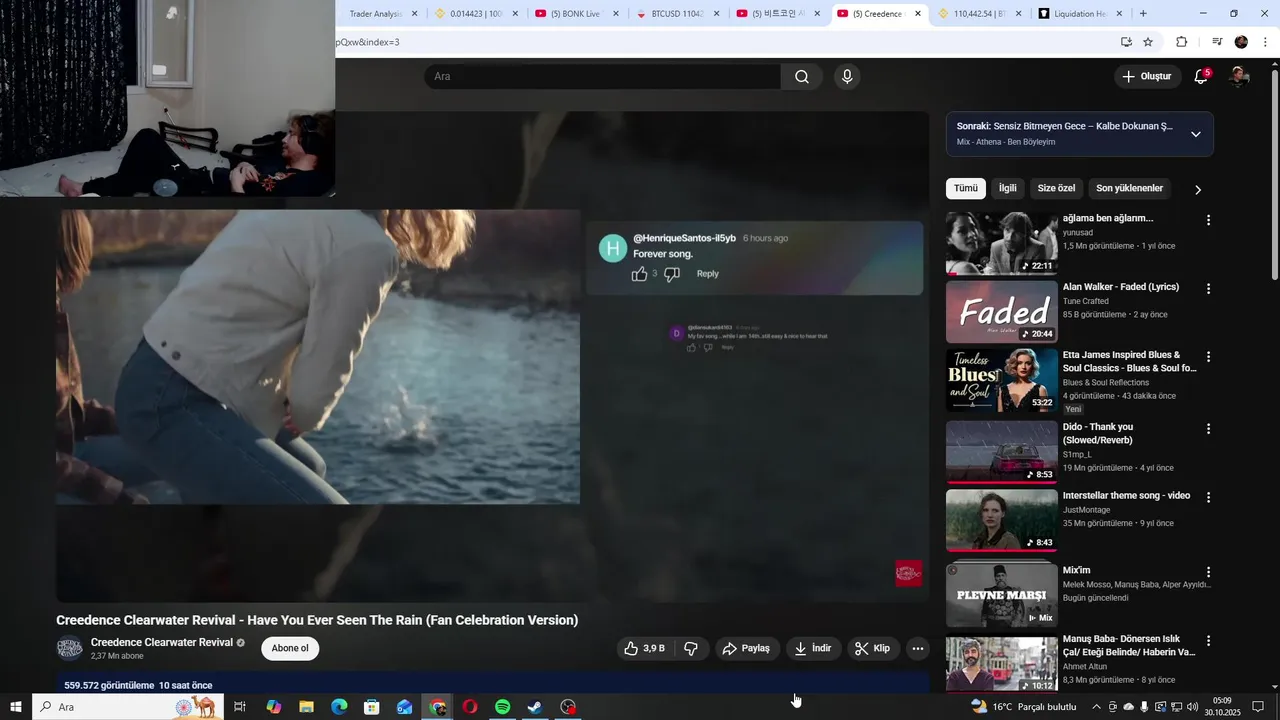Activate voice search microphone icon
The height and width of the screenshot is (720, 1280).
[847, 77]
